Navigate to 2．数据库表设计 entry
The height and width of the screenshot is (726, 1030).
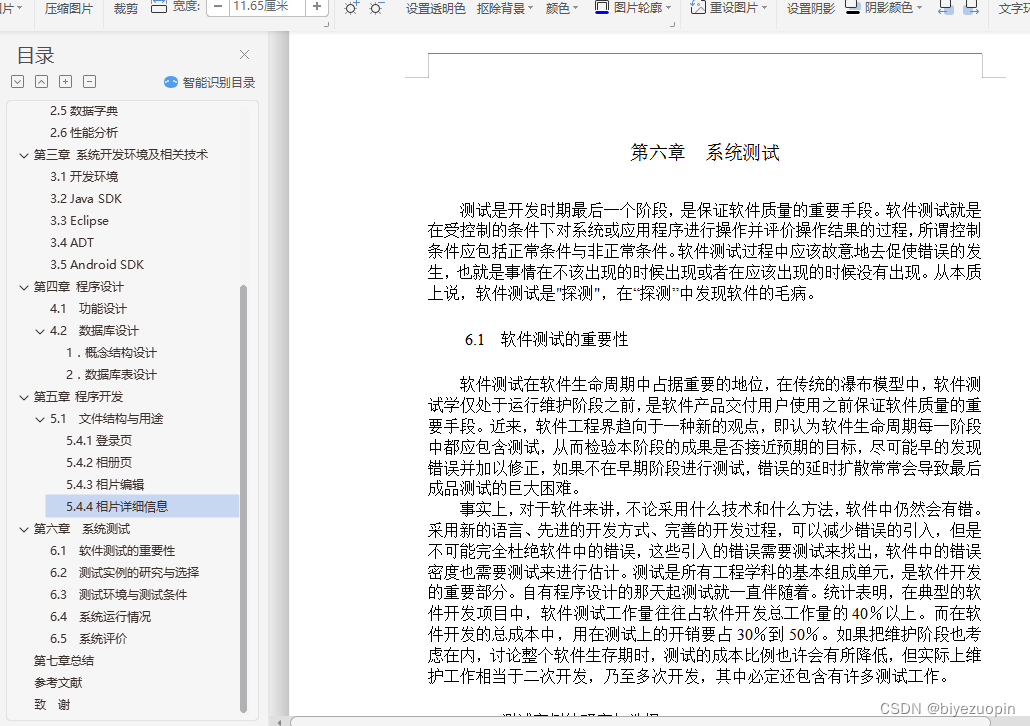[x=111, y=374]
